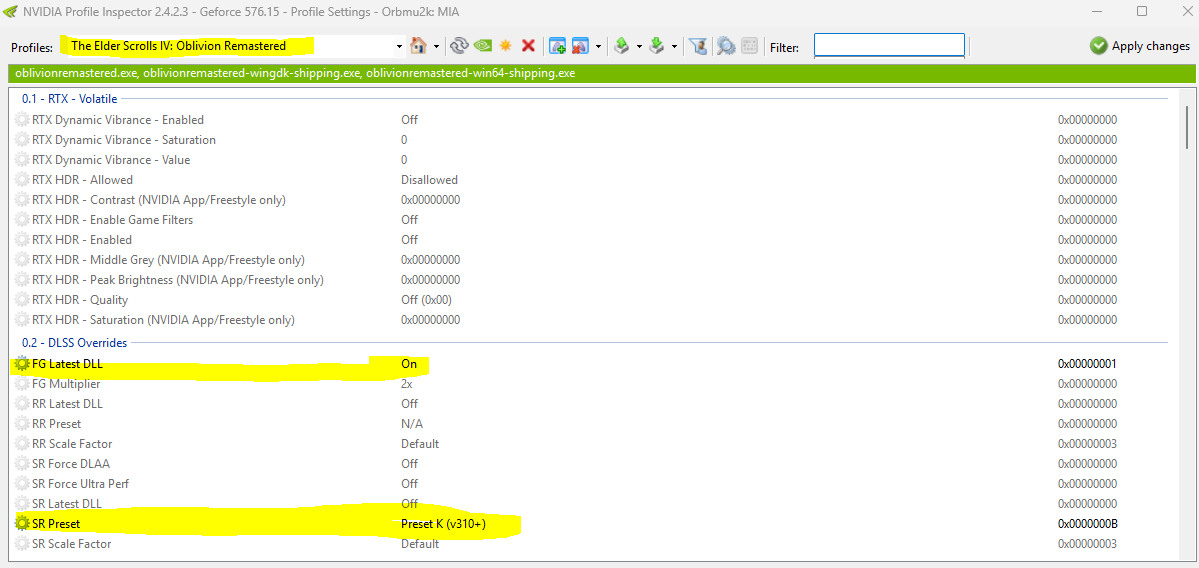Click hex value 0x00000001 for FG Latest DLL
This screenshot has height=568, width=1199.
pyautogui.click(x=1087, y=364)
